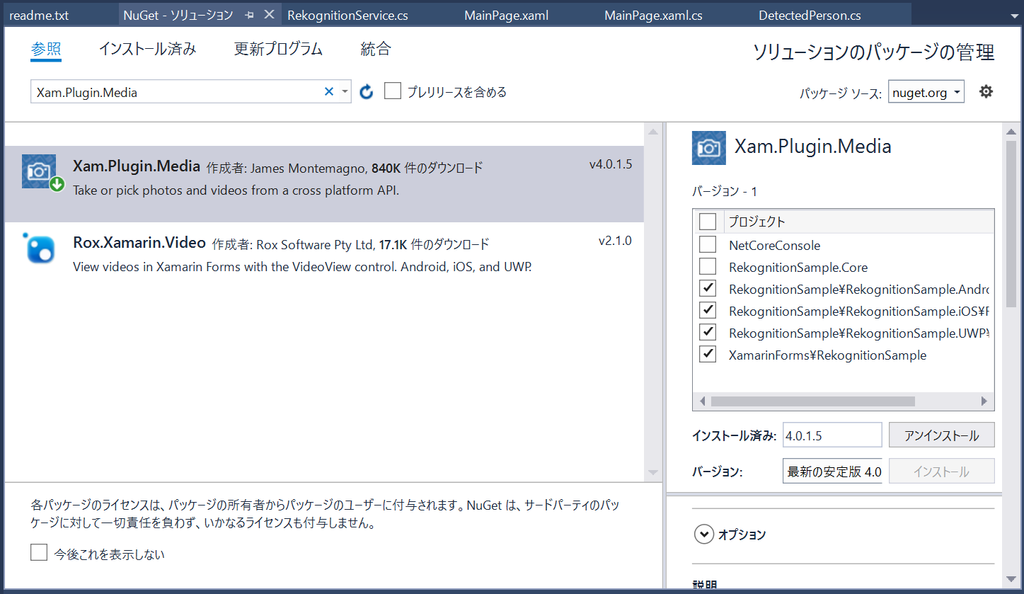Expand the Options section
1024x594 pixels.
(703, 534)
